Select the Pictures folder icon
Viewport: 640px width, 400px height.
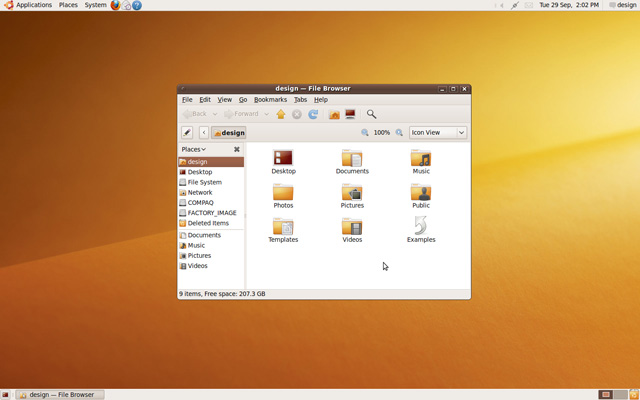pos(352,192)
